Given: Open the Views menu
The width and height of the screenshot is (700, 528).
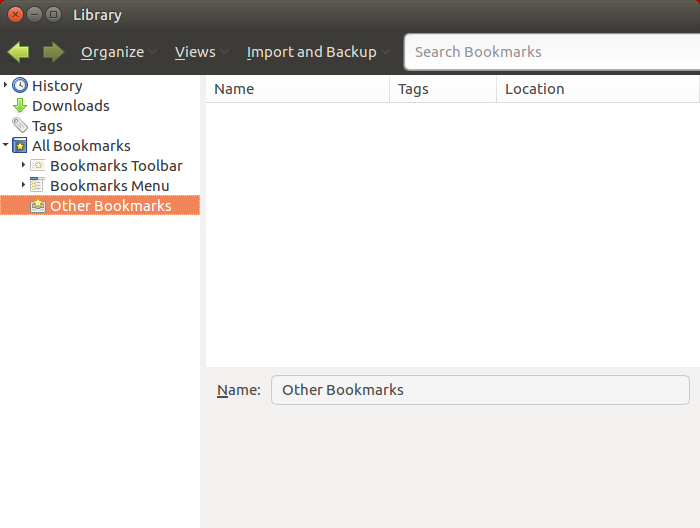Looking at the screenshot, I should [201, 52].
